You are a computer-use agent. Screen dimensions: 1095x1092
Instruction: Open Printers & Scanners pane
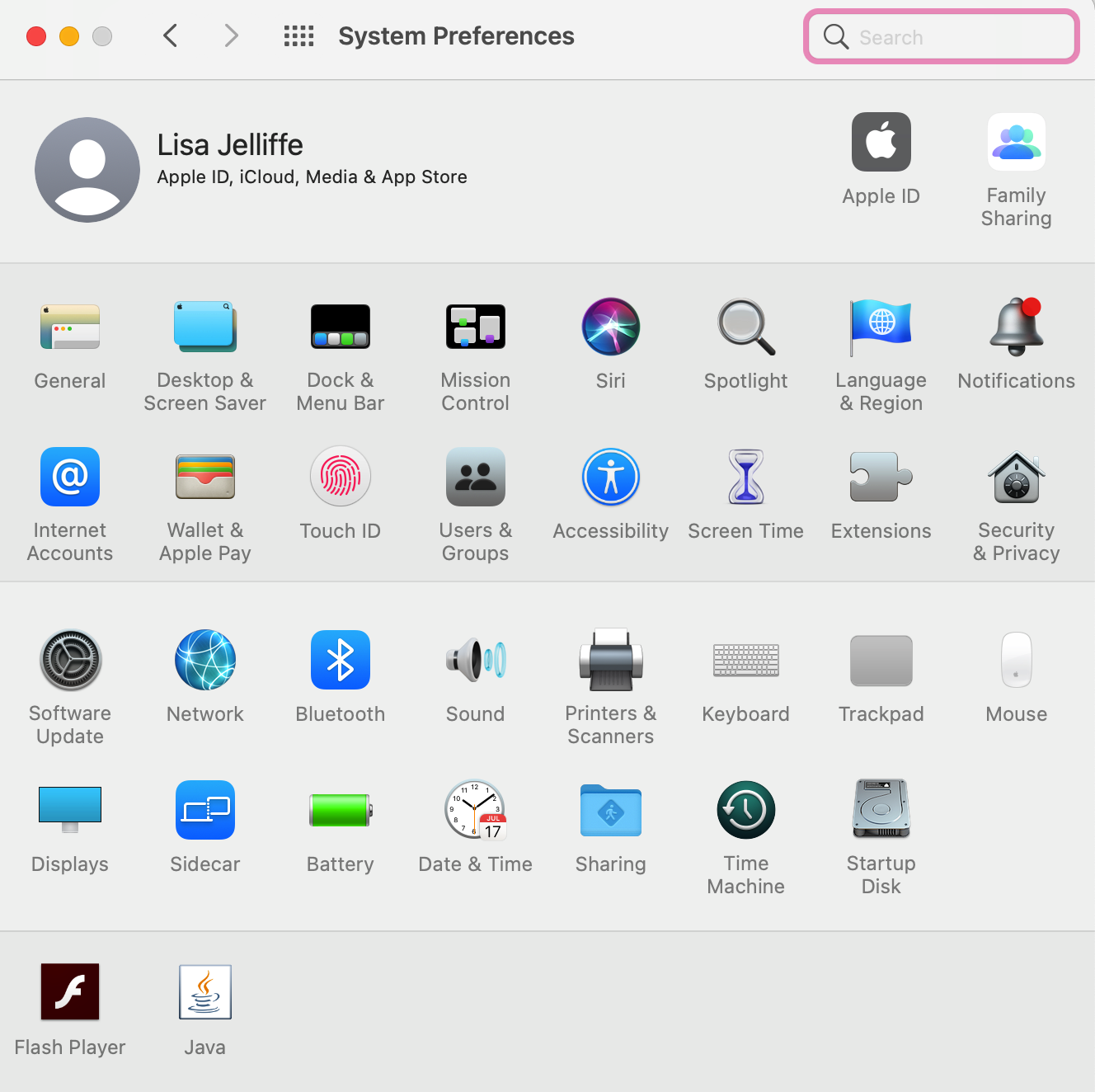(611, 660)
